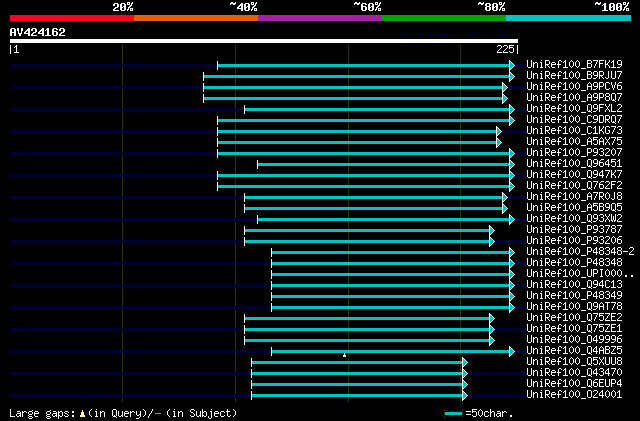640x421 pixels.
Task: Select the UniRef100_C1KG73 label
Action: click(x=574, y=130)
